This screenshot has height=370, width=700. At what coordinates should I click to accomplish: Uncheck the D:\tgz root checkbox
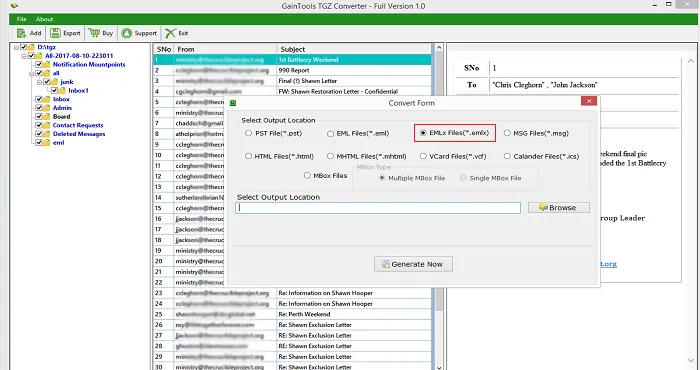pyautogui.click(x=23, y=47)
